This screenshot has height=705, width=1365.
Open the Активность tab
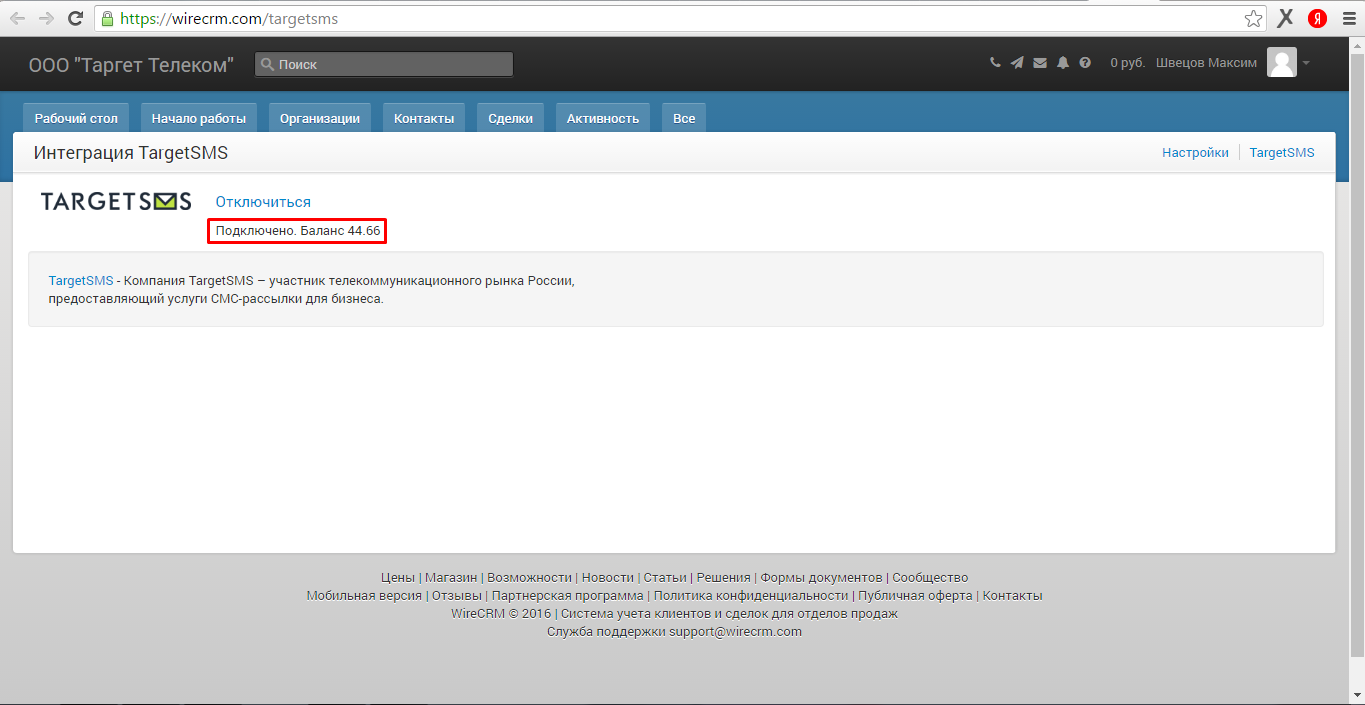(603, 118)
